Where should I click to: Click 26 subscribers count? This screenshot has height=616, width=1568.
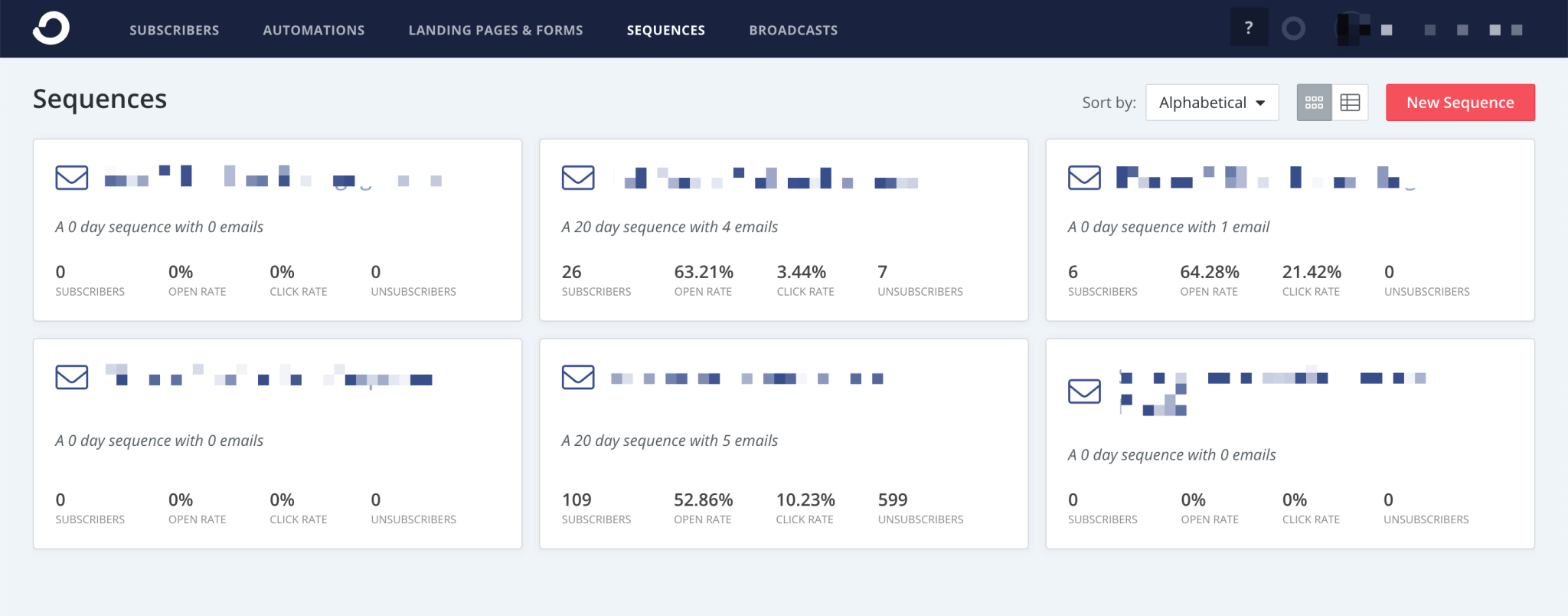coord(572,272)
